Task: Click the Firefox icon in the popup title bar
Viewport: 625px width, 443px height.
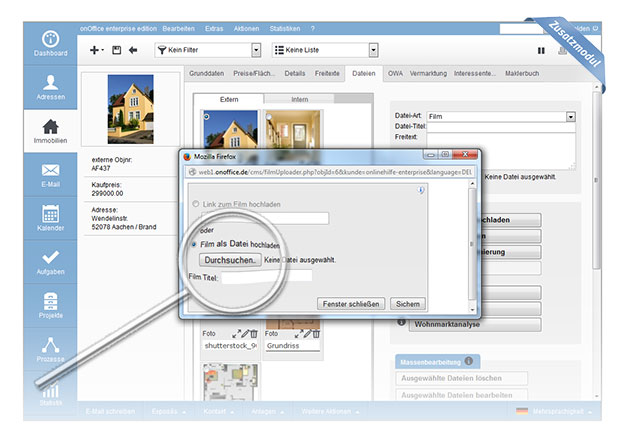Action: click(187, 157)
